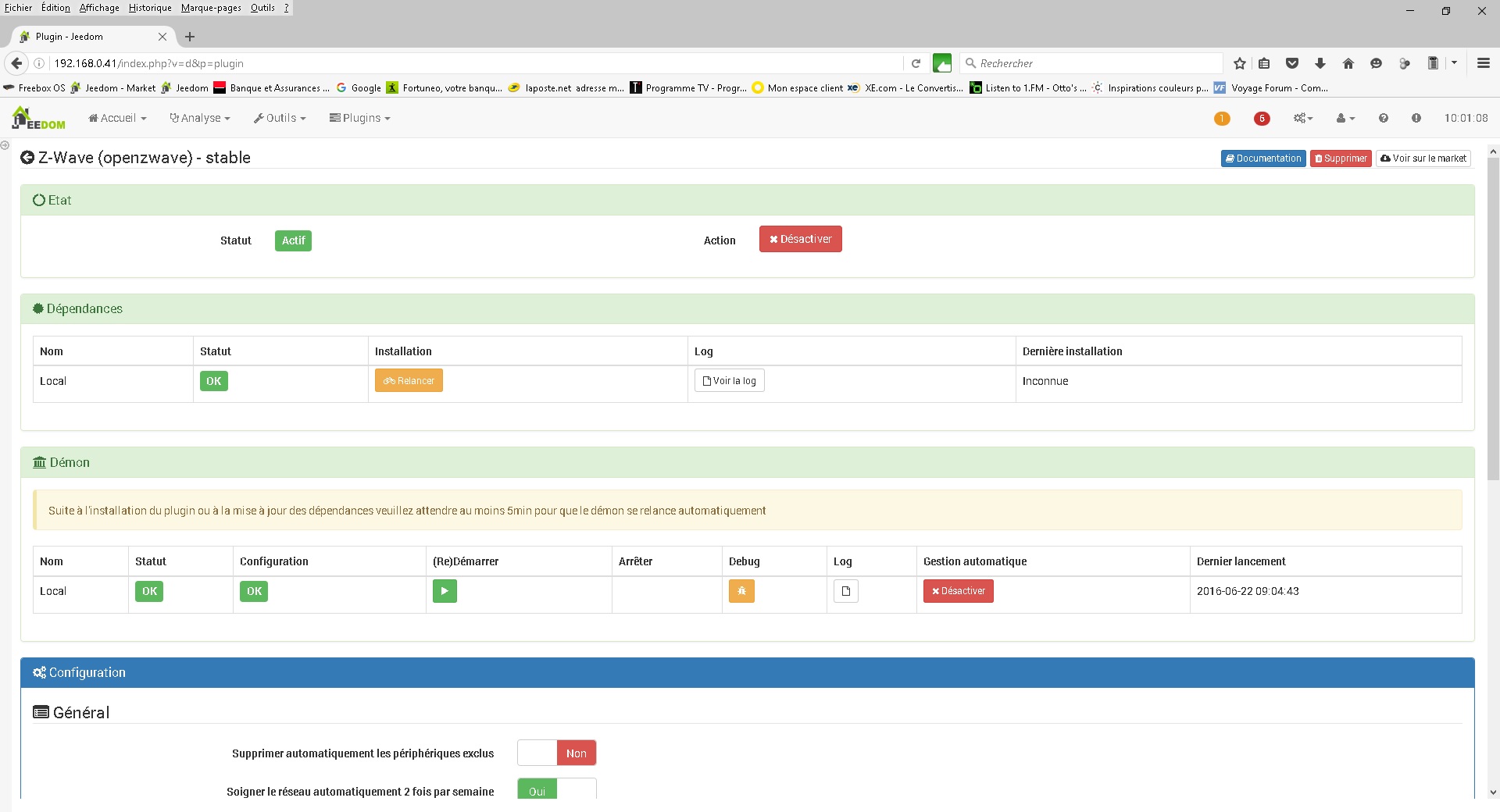Screen dimensions: 1500x812
Task: Open the orange notification badge showing 1
Action: point(1222,119)
